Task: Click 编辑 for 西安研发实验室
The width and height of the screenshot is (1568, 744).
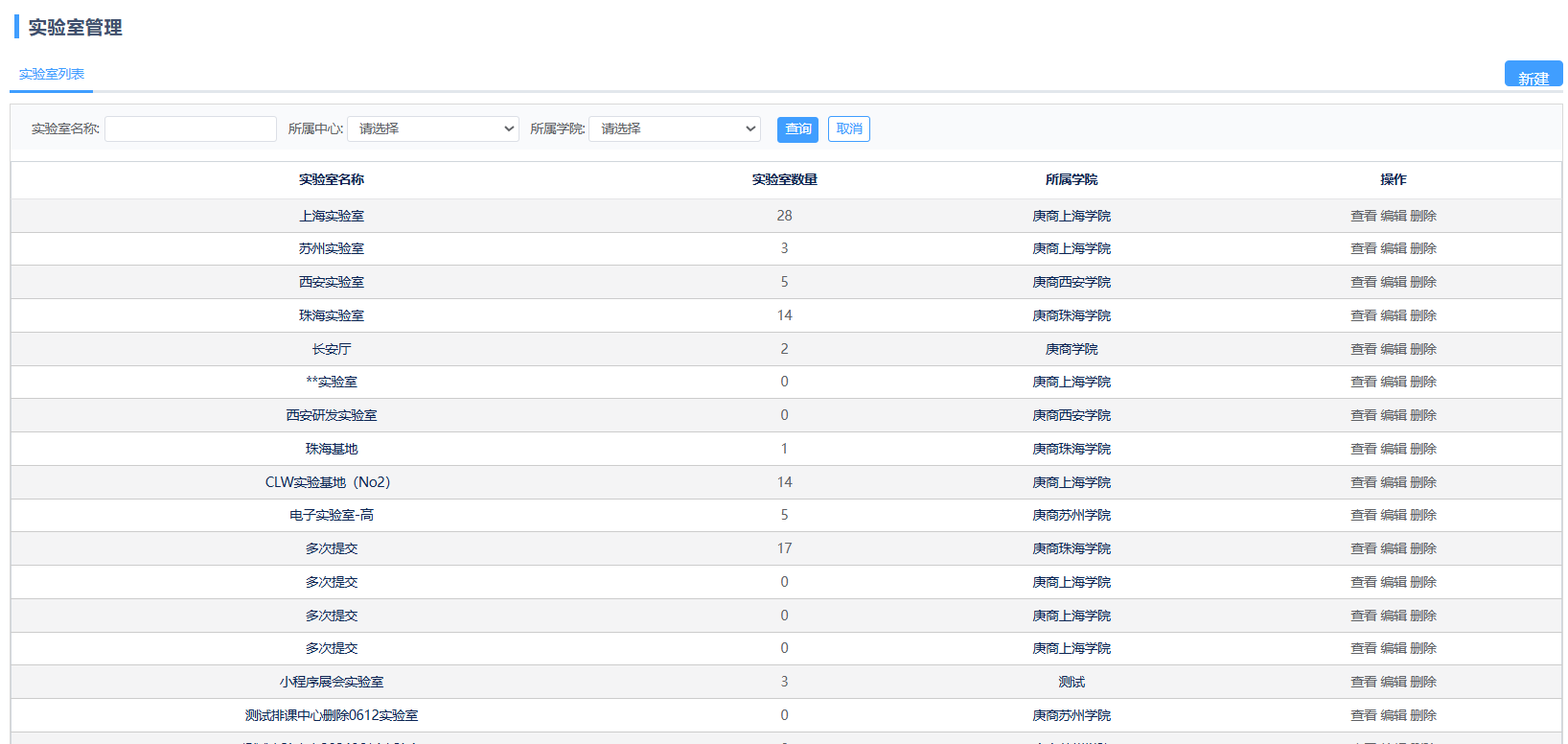Action: coord(1394,415)
